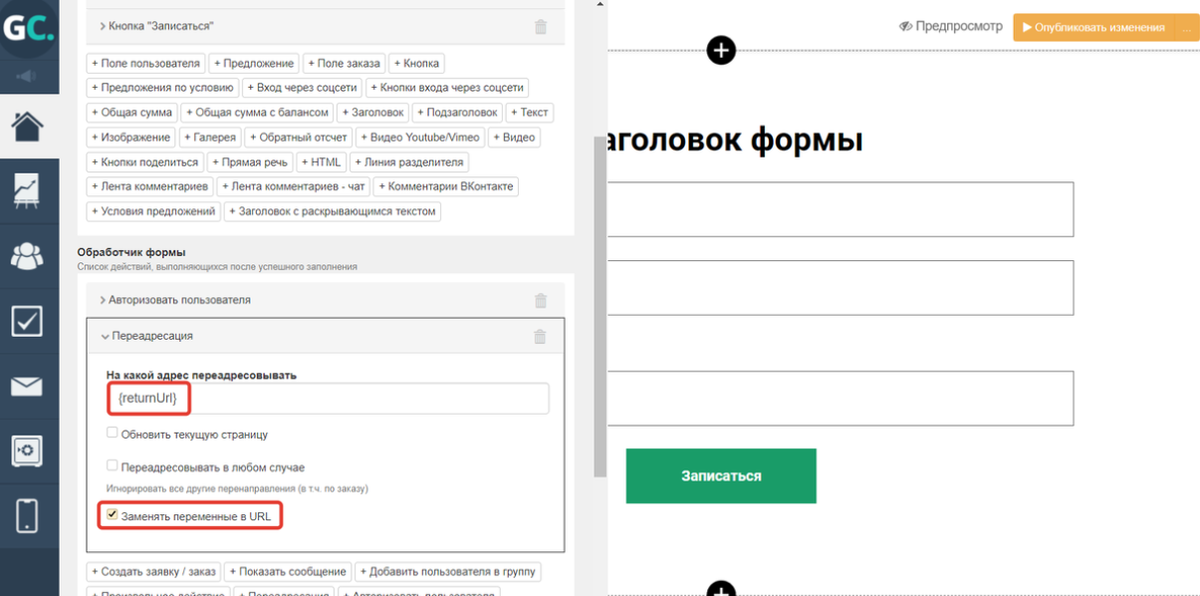Click the form heading text in preview
Viewport: 1200px width, 596px height.
(735, 140)
